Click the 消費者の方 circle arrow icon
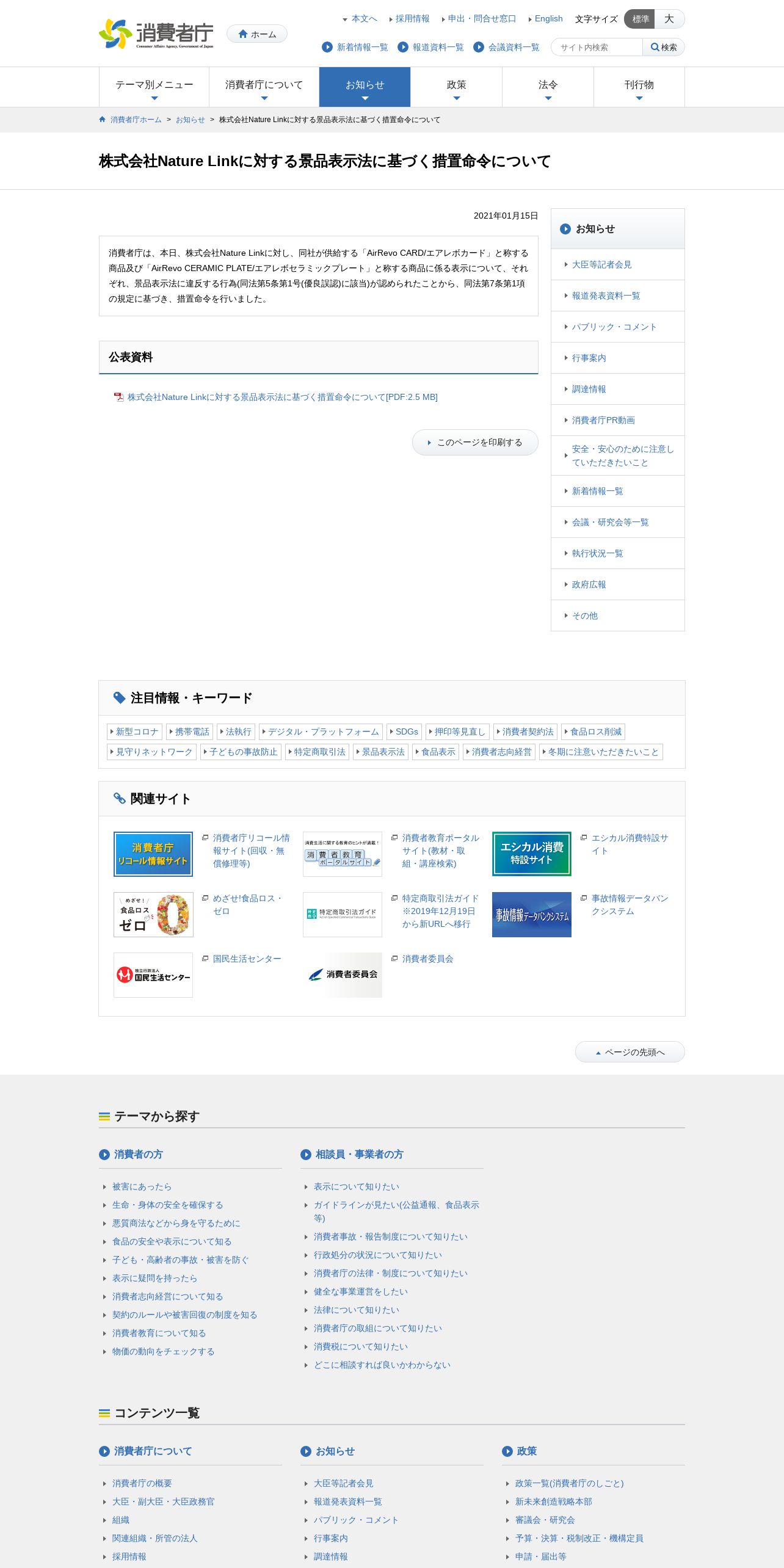 click(x=104, y=1155)
